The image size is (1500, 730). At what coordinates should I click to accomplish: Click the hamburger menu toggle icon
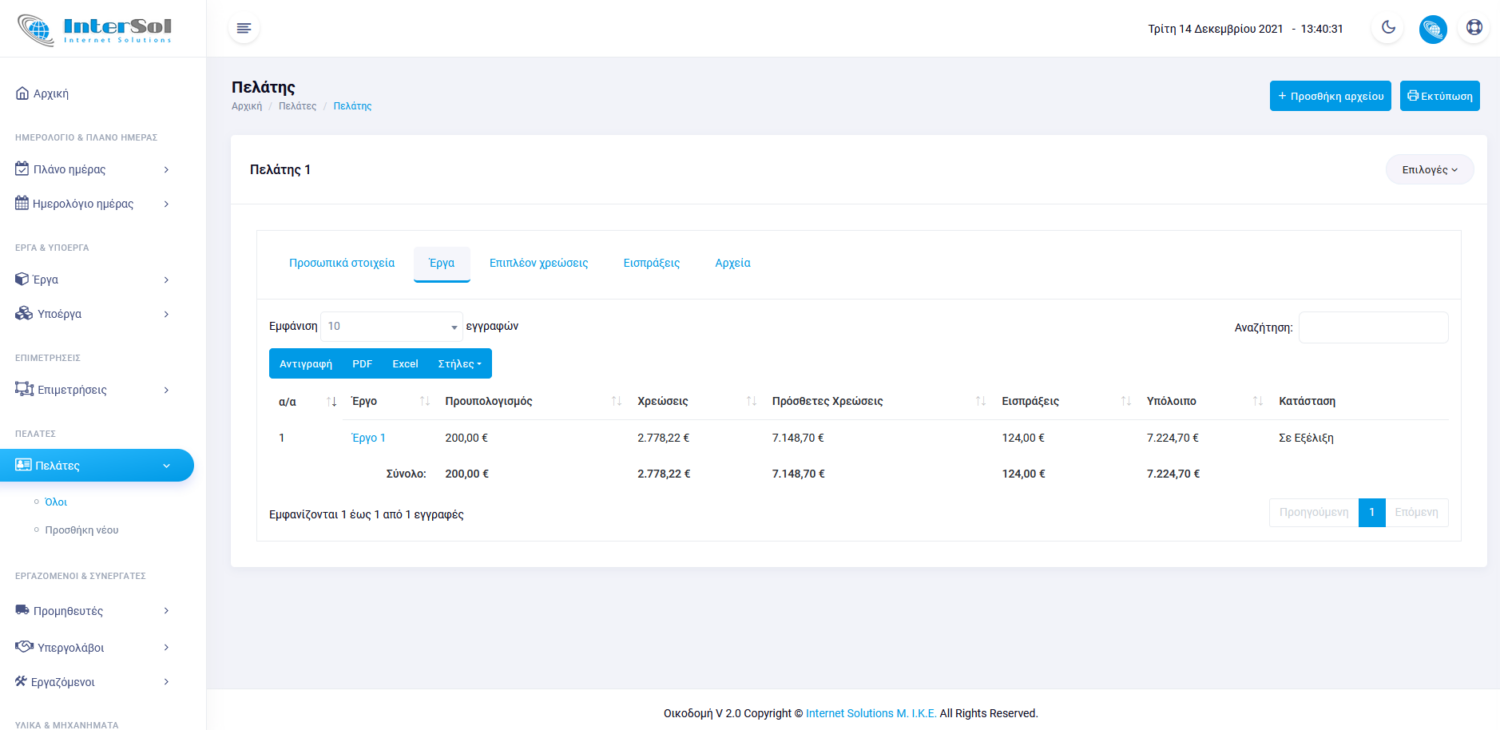coord(244,28)
